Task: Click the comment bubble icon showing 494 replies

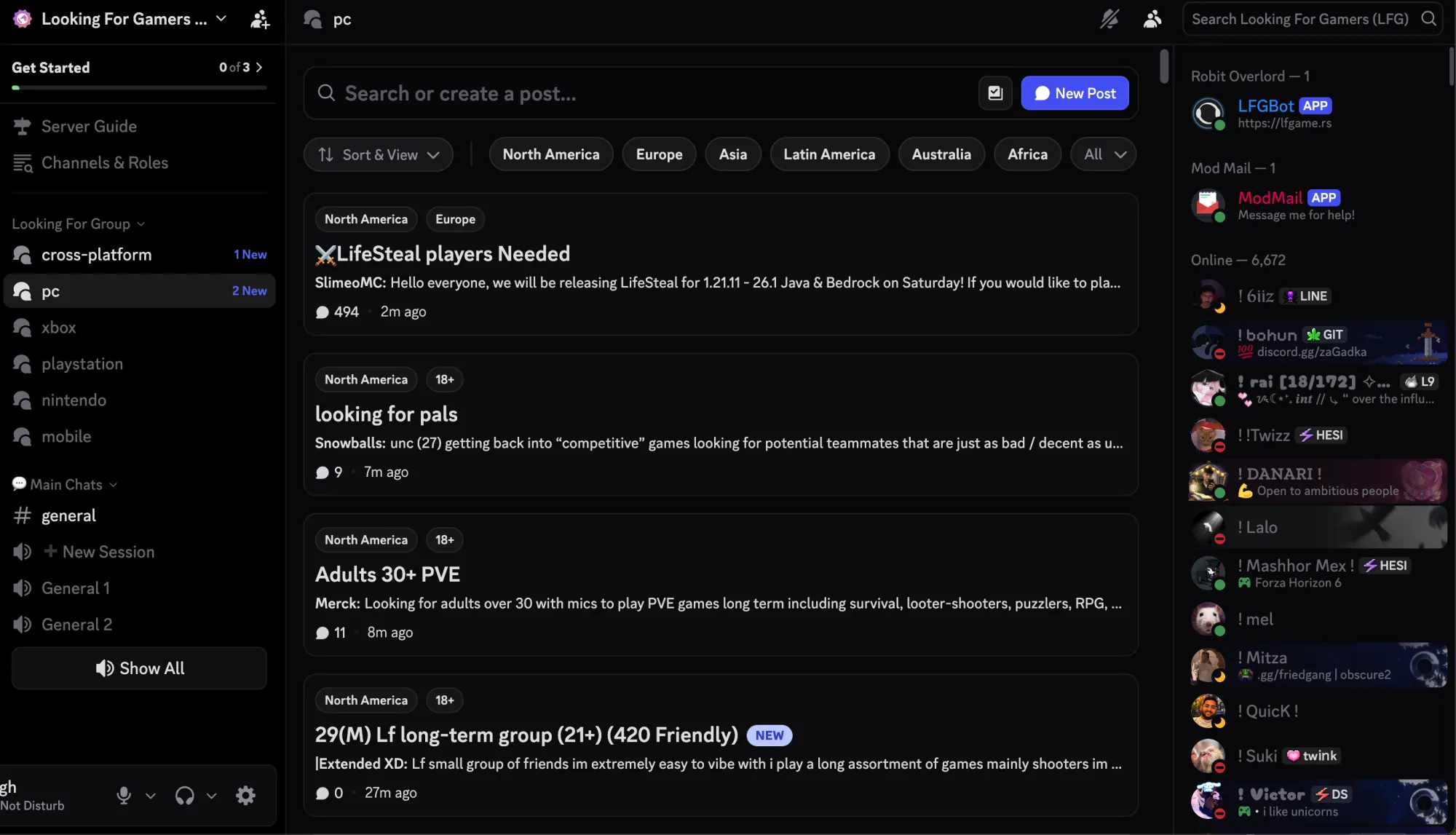Action: click(323, 312)
